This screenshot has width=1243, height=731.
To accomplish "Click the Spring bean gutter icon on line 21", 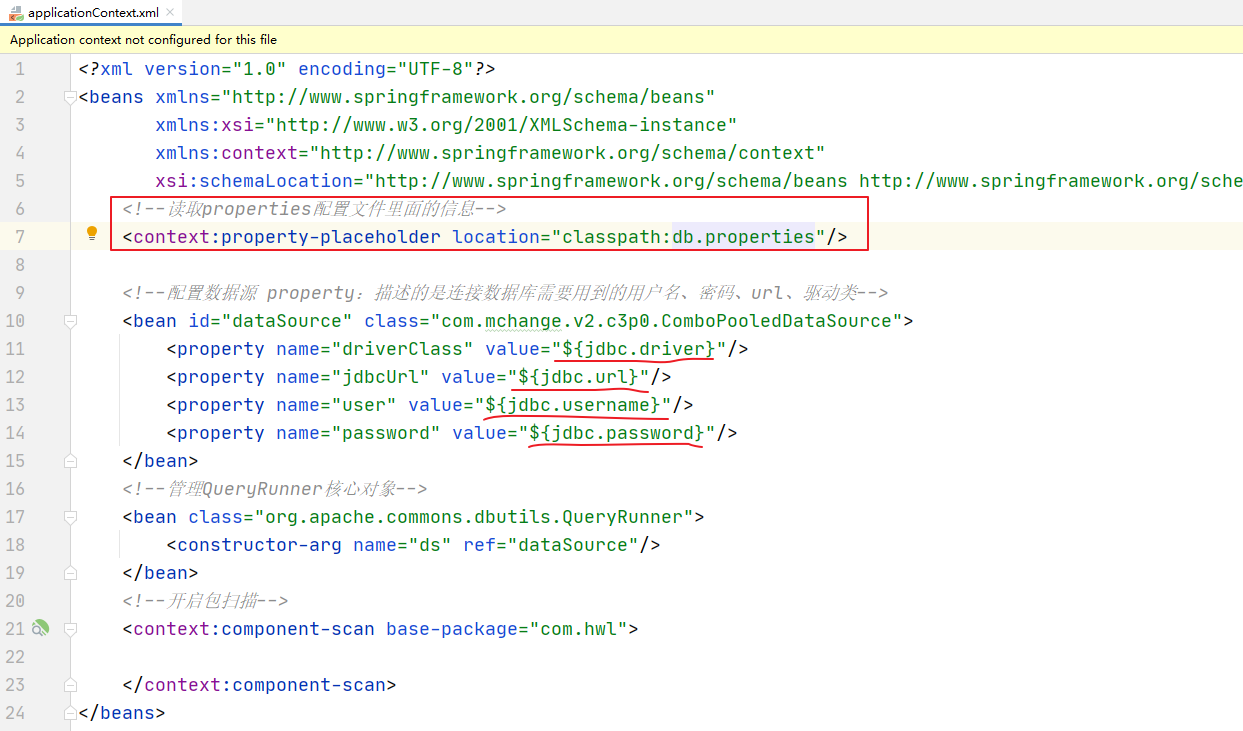I will tap(39, 628).
